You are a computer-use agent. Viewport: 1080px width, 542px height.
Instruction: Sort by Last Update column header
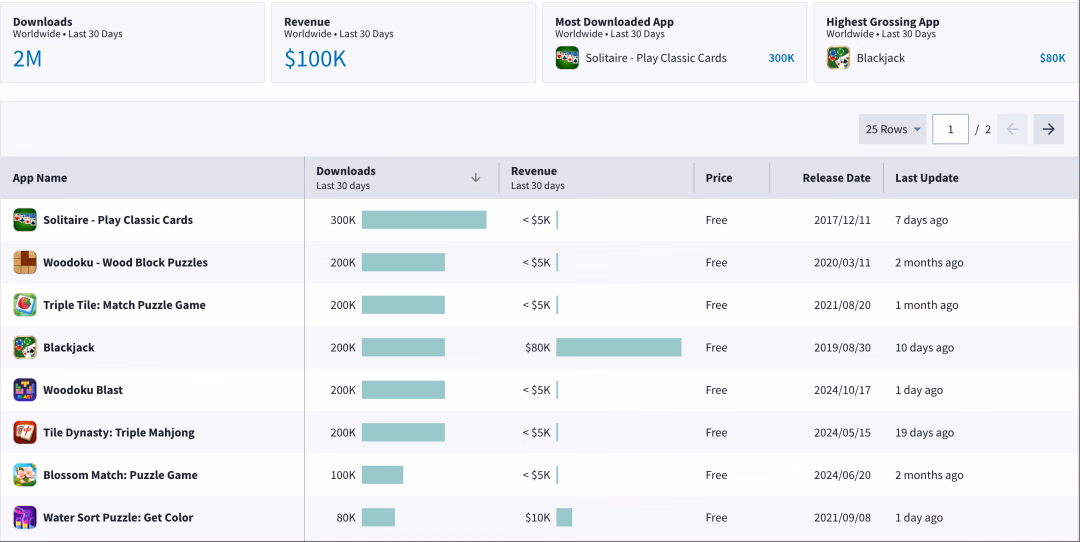tap(926, 178)
